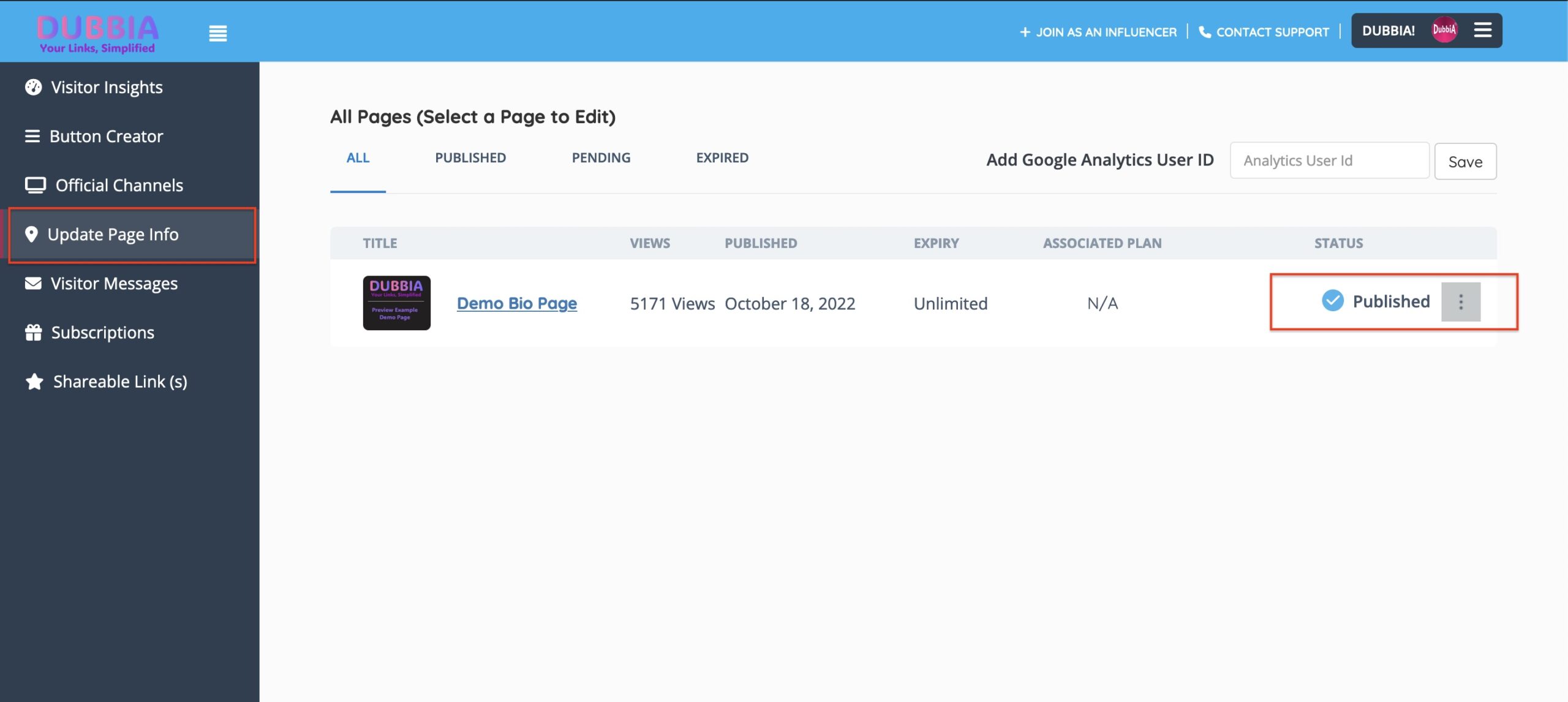The height and width of the screenshot is (702, 1568).
Task: Open the three-dot options menu for Demo Bio Page
Action: [1461, 301]
